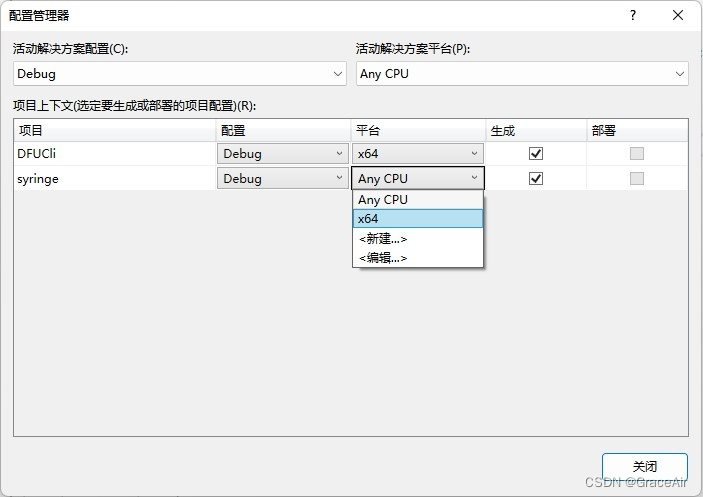Click the 活动解决方案配置(C) label

[70, 48]
